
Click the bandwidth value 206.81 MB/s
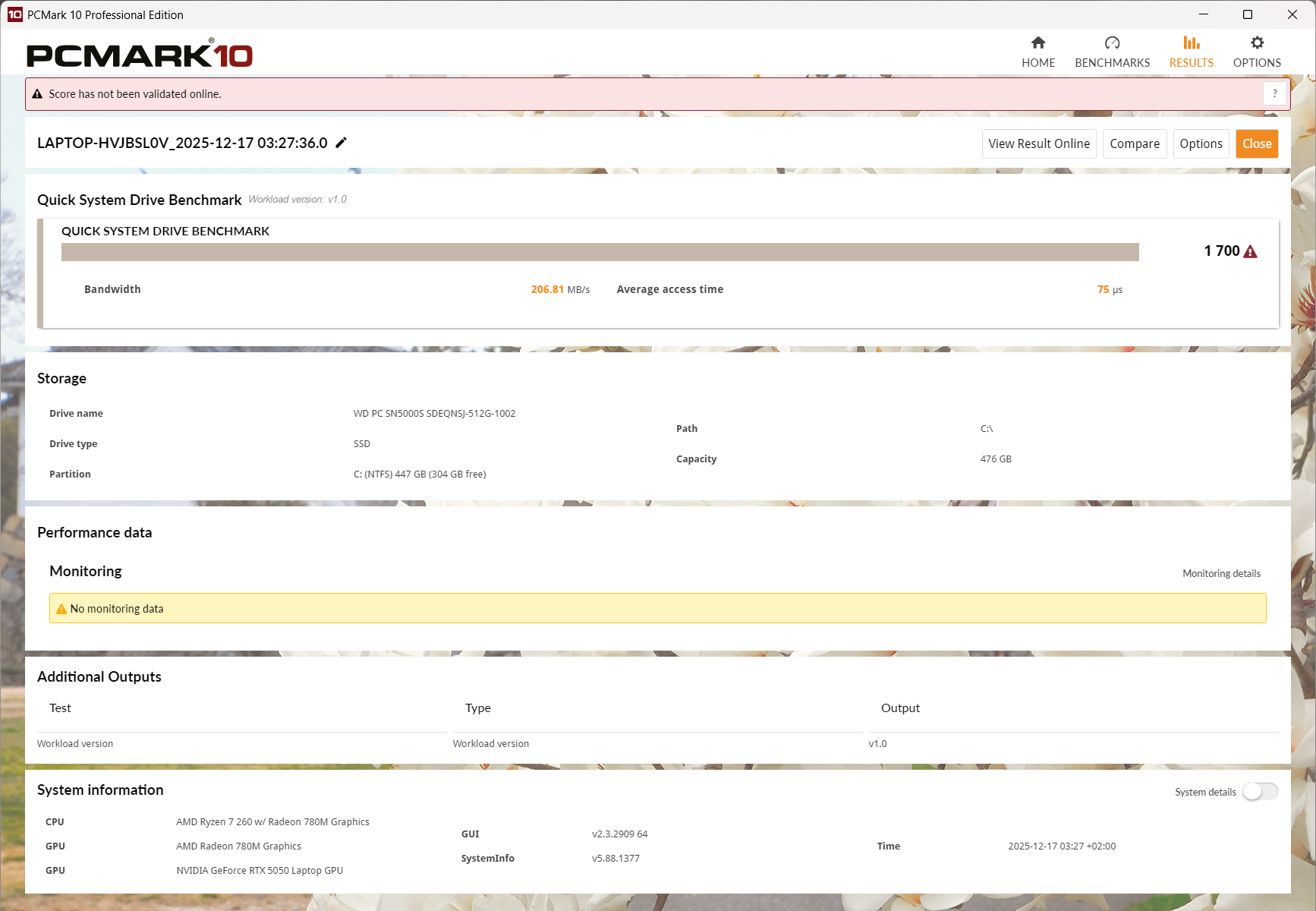click(560, 289)
